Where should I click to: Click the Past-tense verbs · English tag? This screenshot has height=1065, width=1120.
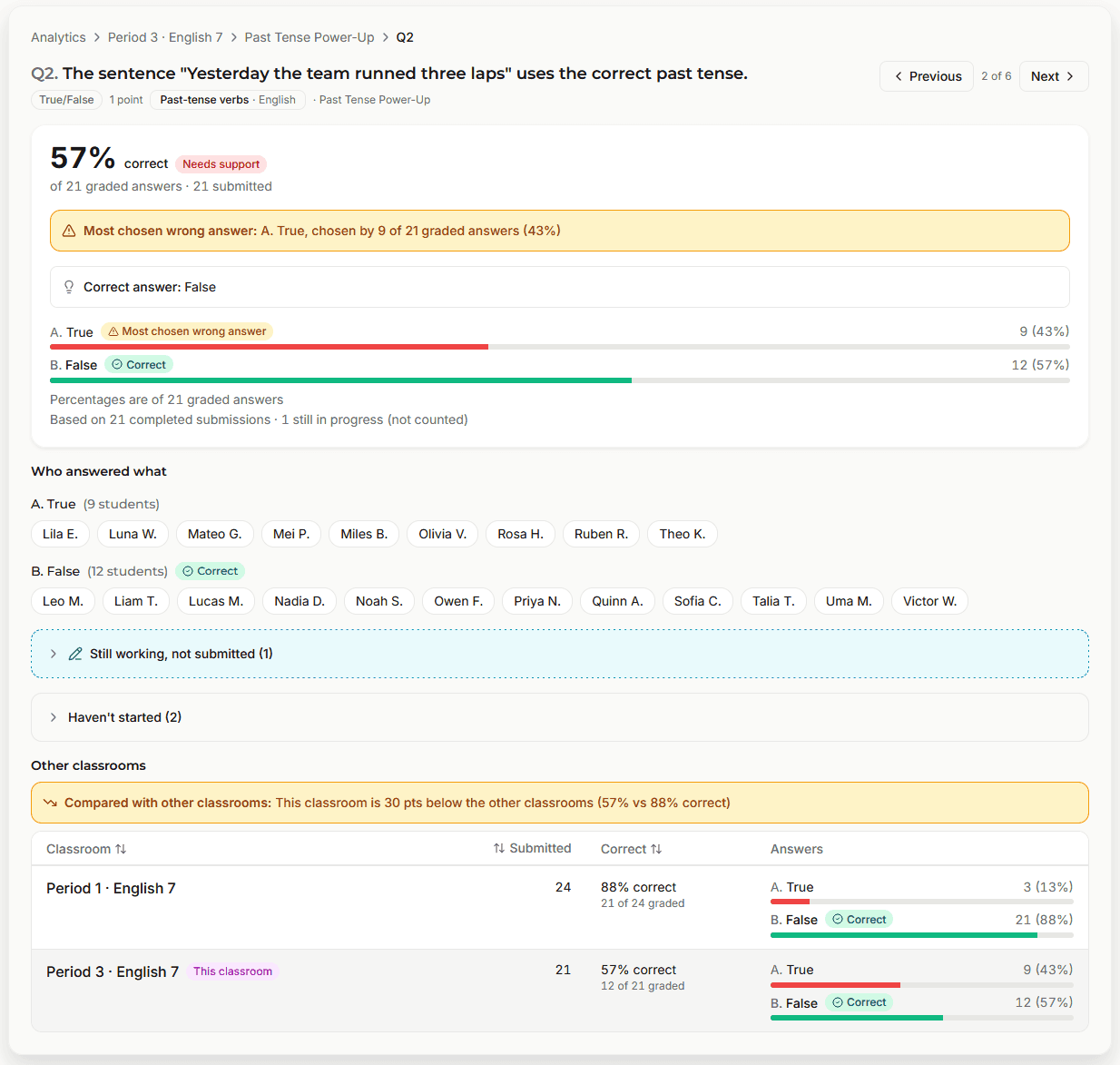pos(228,100)
